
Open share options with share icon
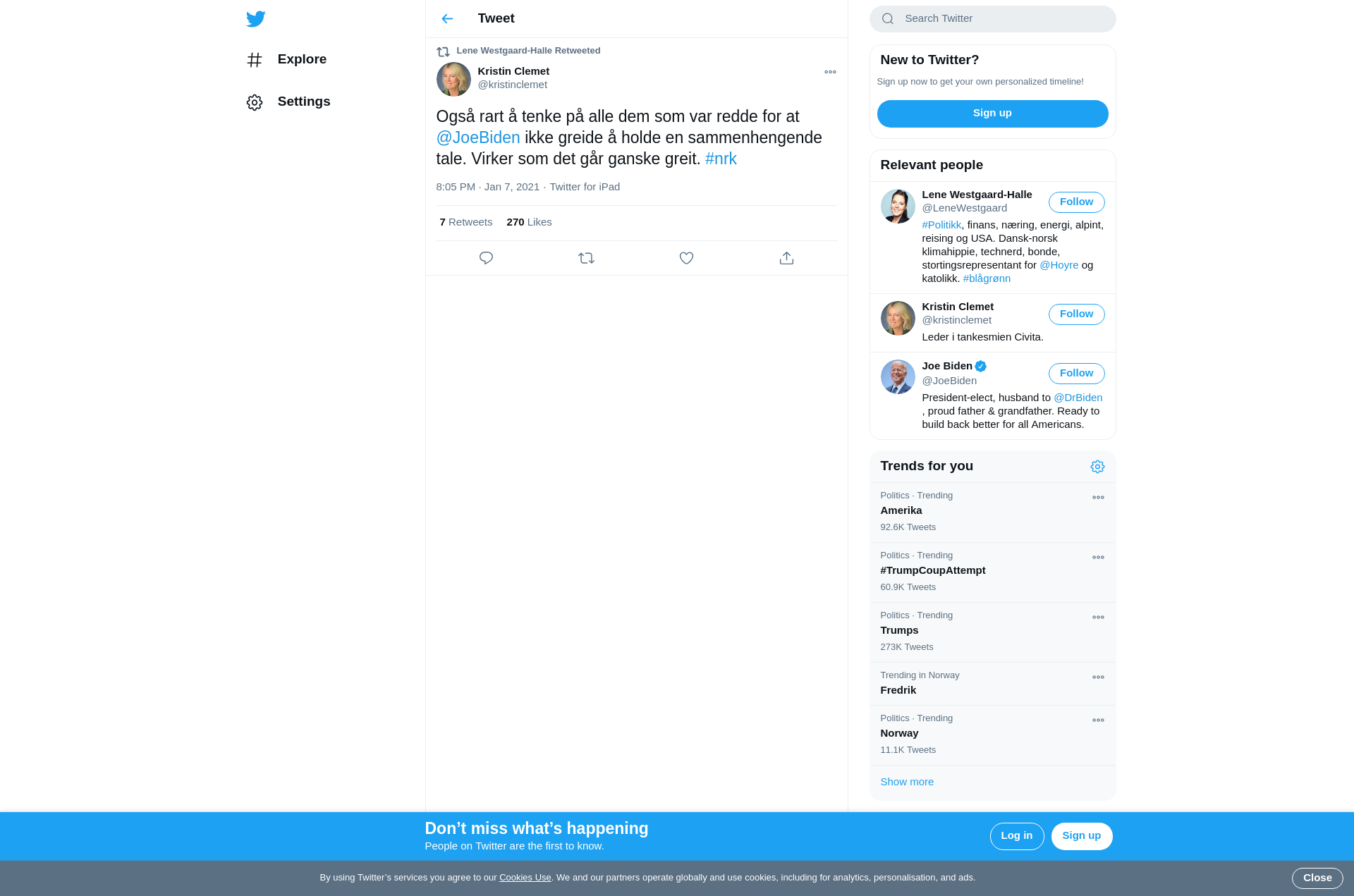[x=786, y=258]
